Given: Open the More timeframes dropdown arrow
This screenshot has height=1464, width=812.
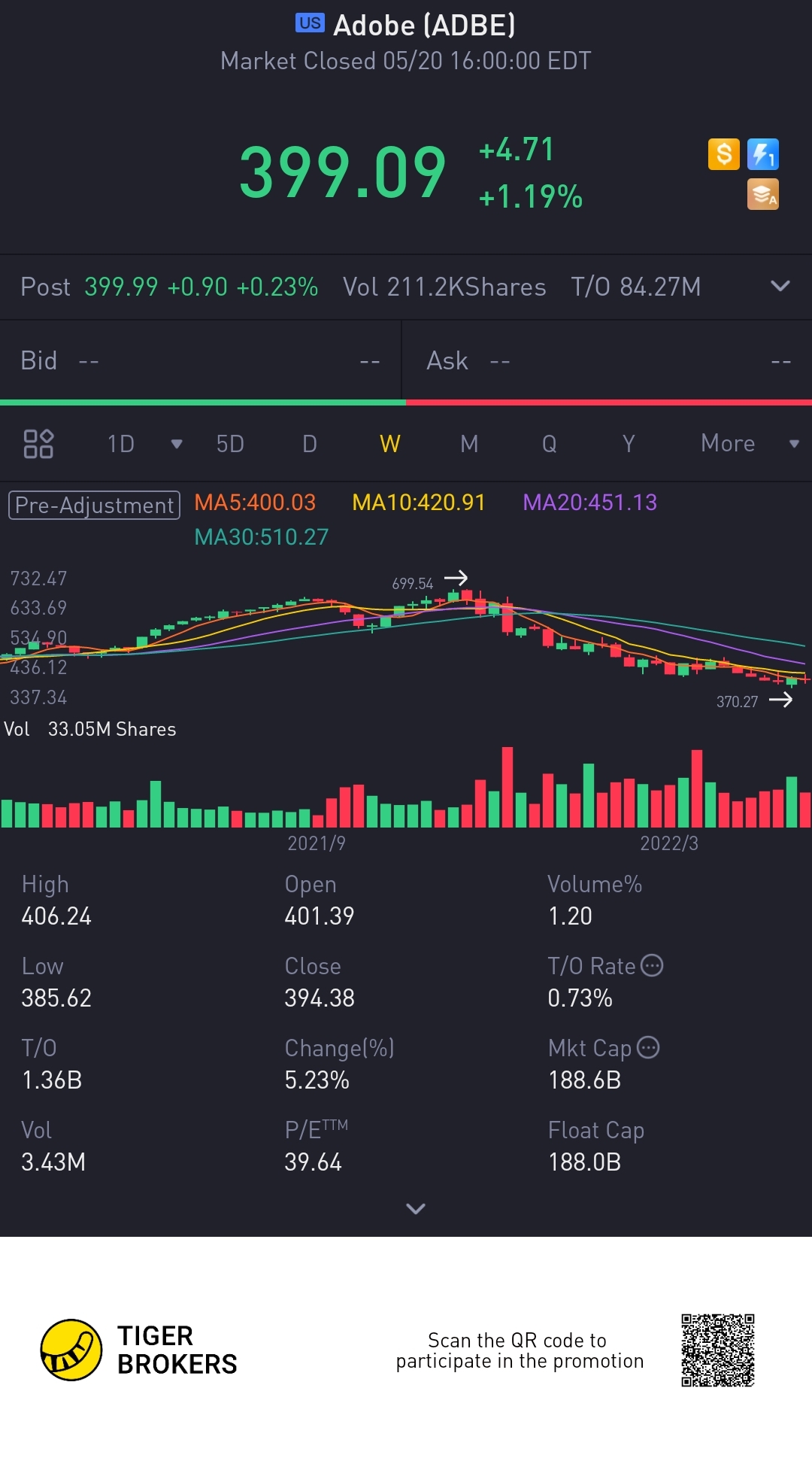Looking at the screenshot, I should pyautogui.click(x=794, y=444).
